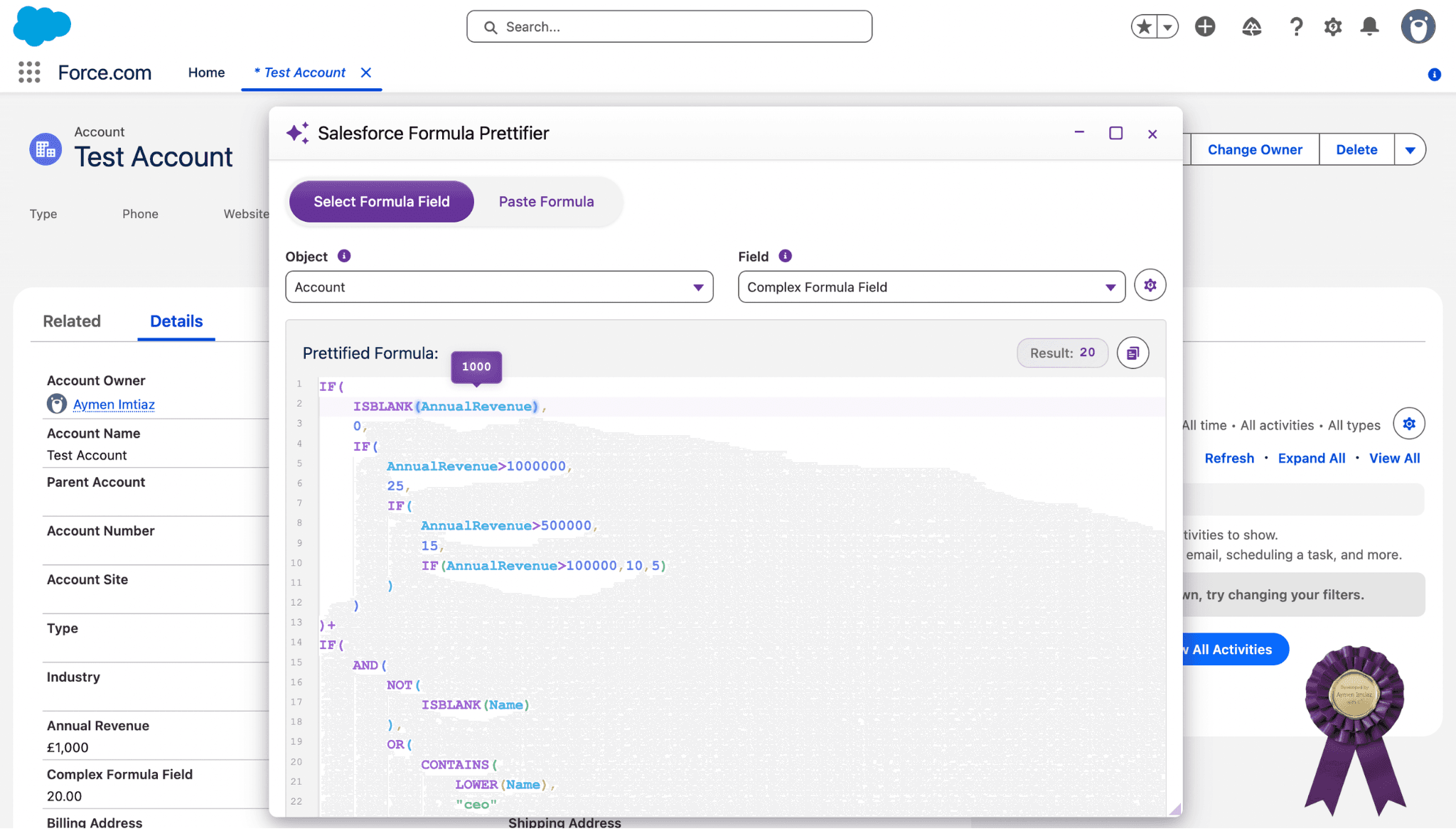Image resolution: width=1456 pixels, height=831 pixels.
Task: Open the Trailhead guidance icon
Action: point(1251,27)
